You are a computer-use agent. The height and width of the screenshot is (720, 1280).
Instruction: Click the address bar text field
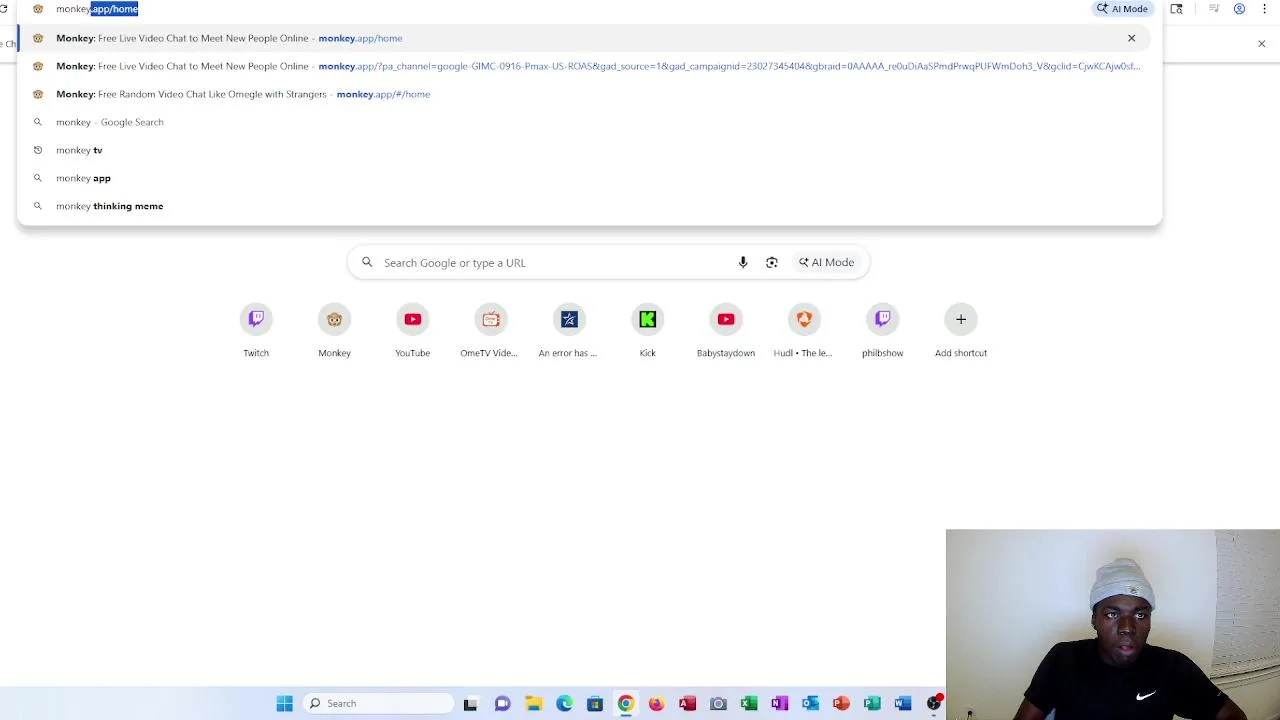tap(570, 9)
